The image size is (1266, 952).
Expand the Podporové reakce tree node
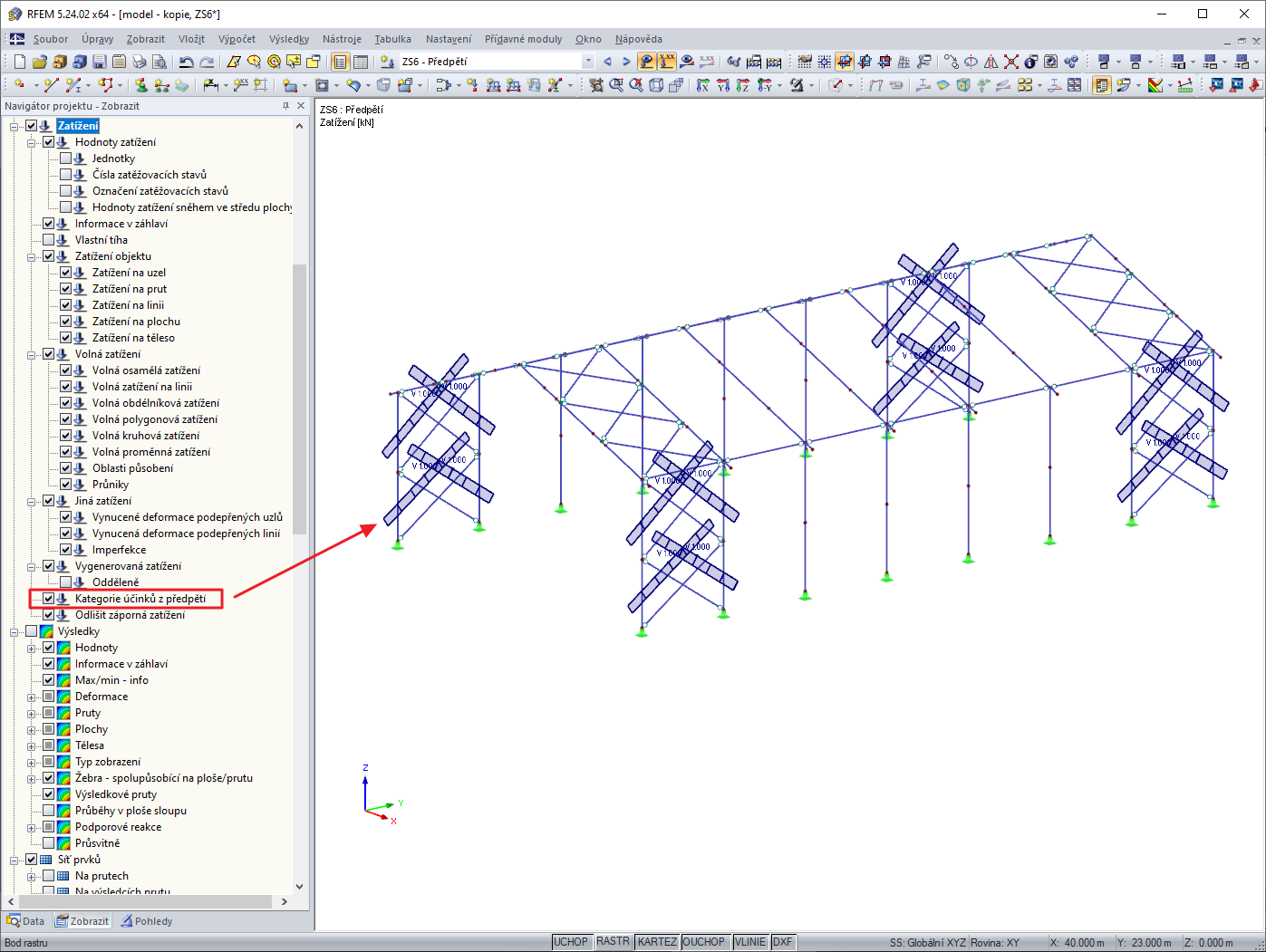pos(32,827)
